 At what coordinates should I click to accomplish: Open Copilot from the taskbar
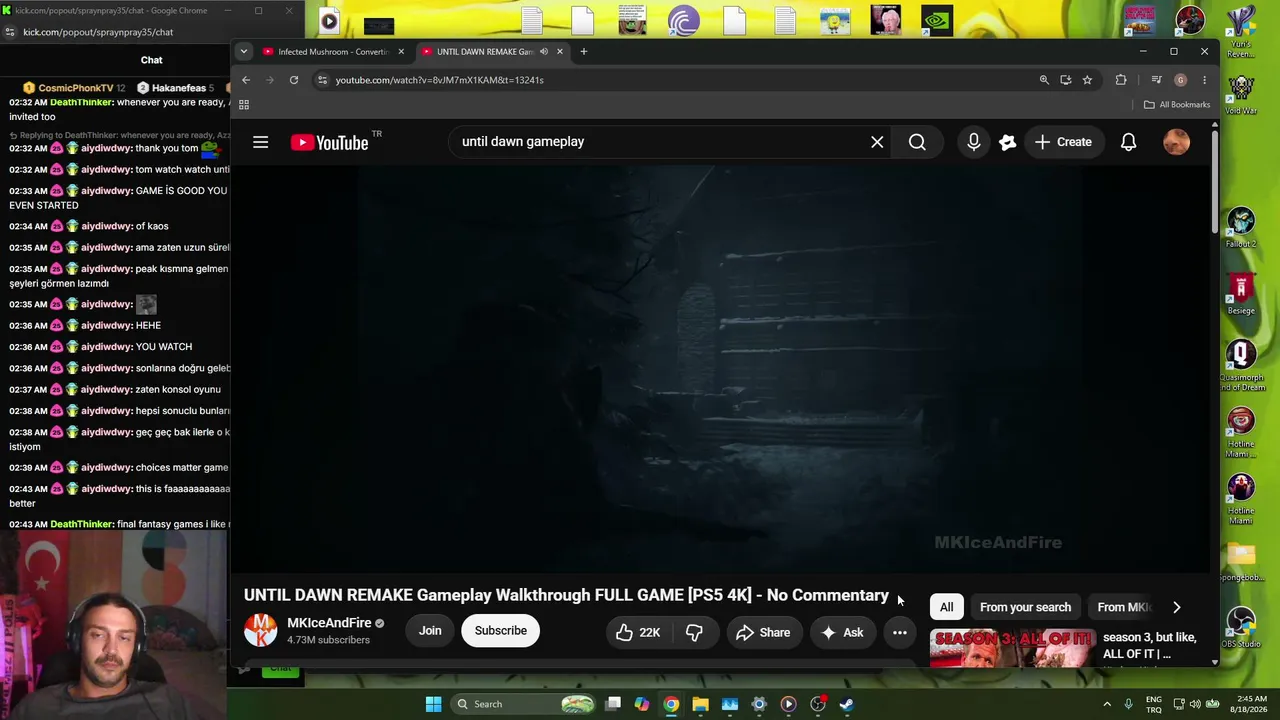point(642,704)
